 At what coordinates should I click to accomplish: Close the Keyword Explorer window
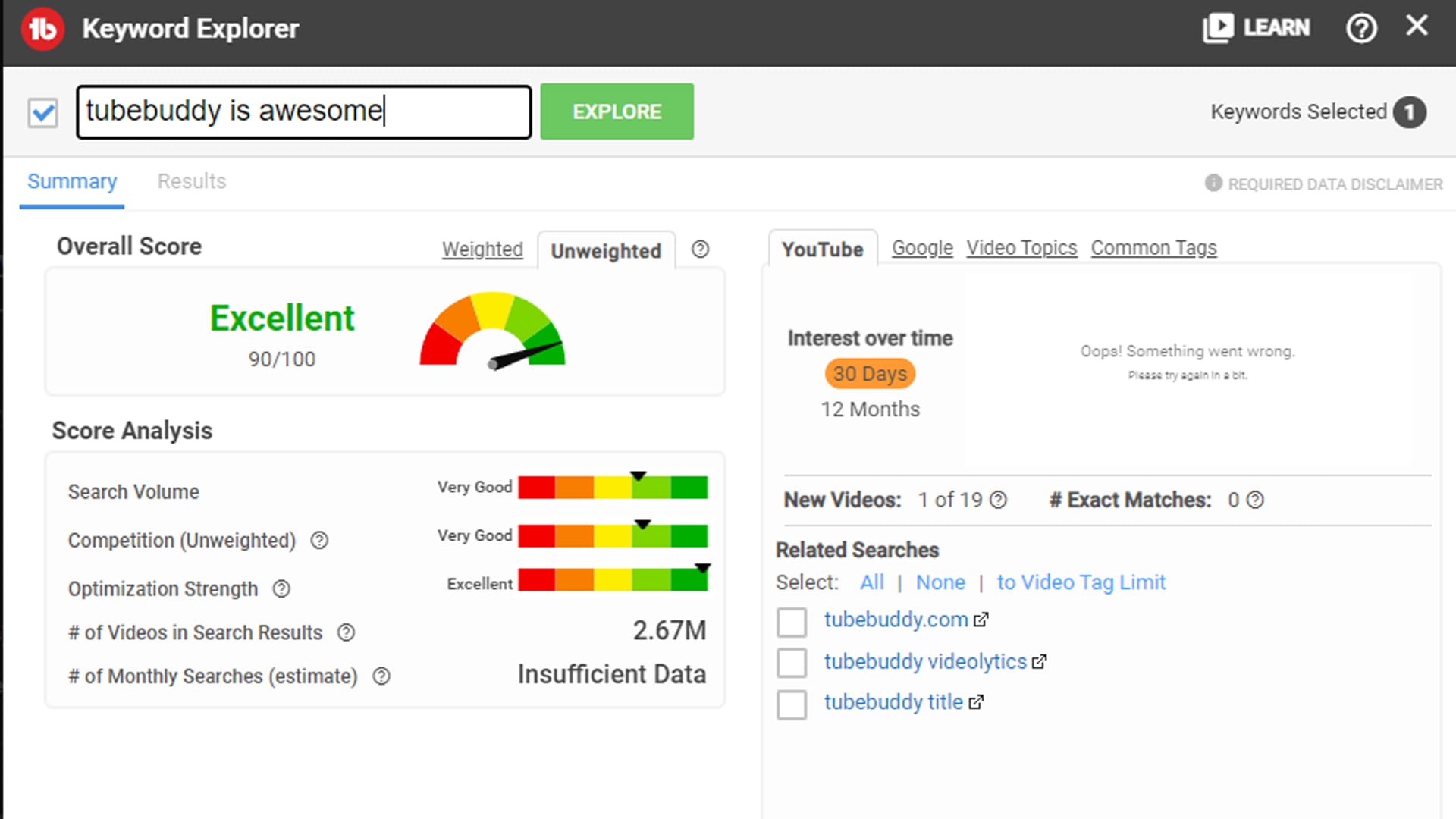1417,26
